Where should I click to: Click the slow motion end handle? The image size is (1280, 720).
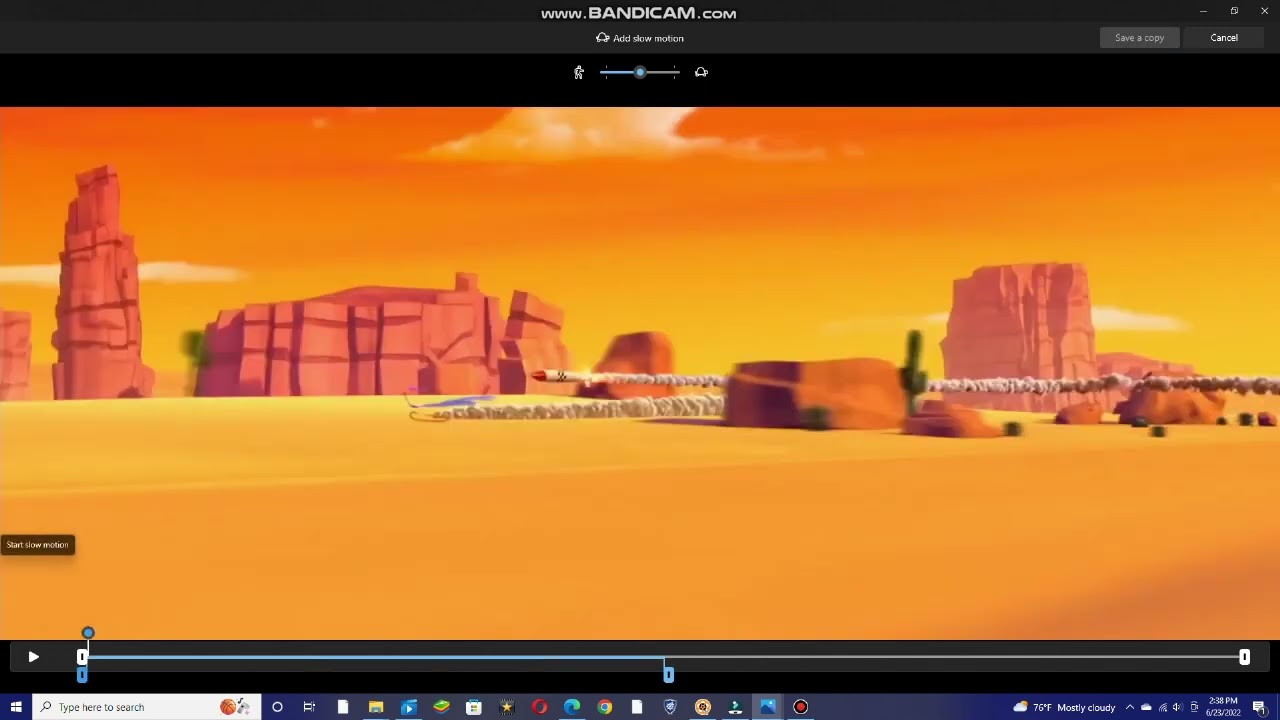click(x=668, y=675)
